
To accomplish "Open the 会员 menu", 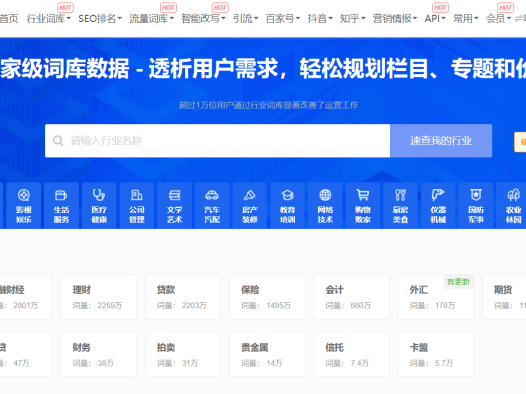I will point(498,18).
